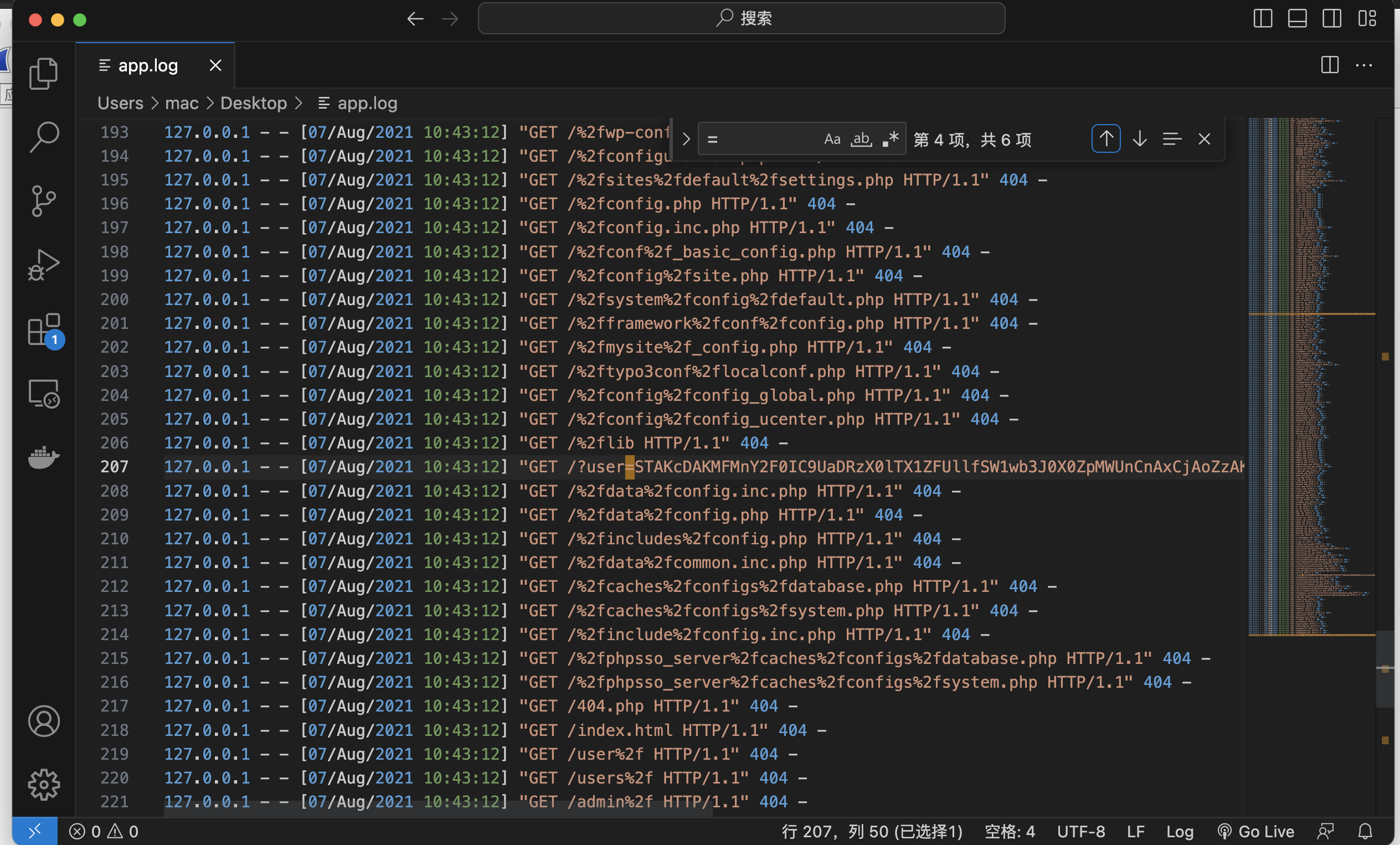Close the app.log tab

click(215, 65)
